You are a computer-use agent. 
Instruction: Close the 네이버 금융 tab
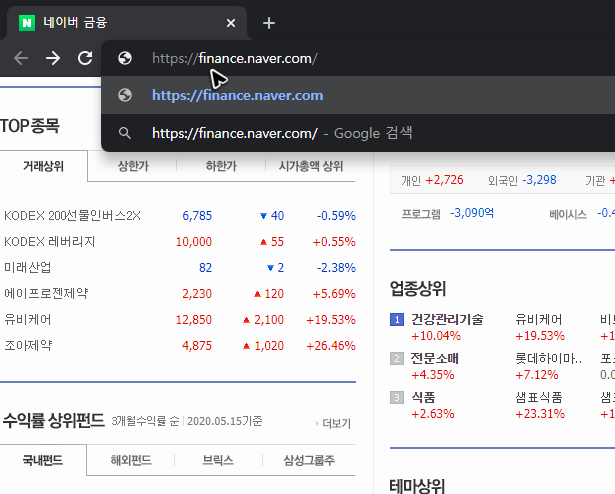tap(231, 23)
